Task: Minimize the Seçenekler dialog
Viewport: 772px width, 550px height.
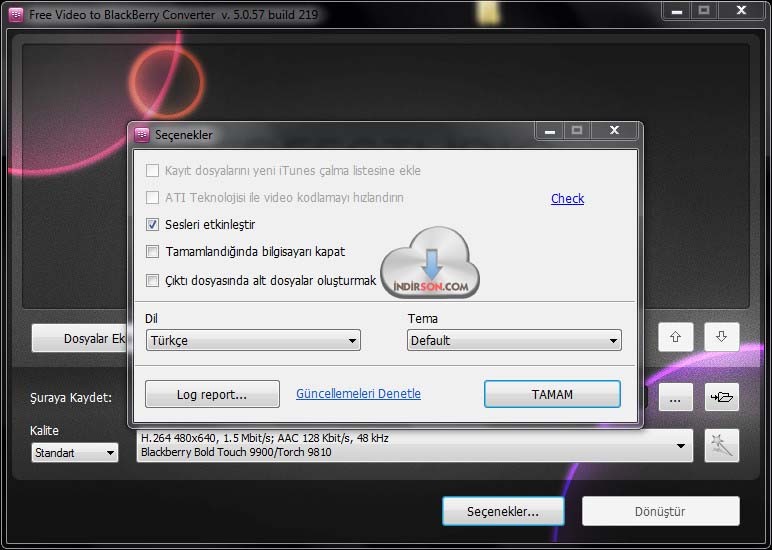Action: click(550, 130)
